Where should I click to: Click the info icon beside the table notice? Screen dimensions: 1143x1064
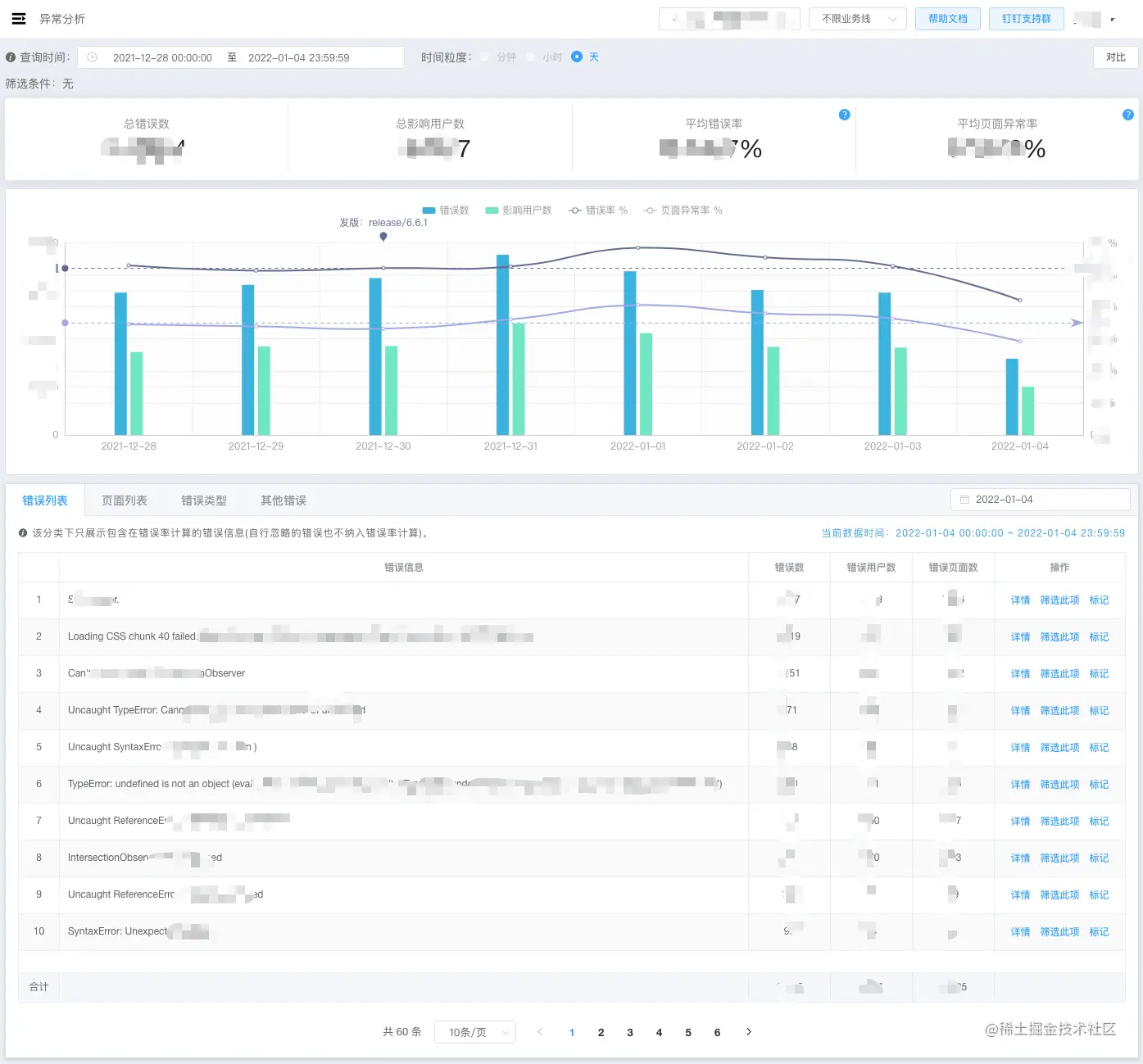(x=23, y=532)
